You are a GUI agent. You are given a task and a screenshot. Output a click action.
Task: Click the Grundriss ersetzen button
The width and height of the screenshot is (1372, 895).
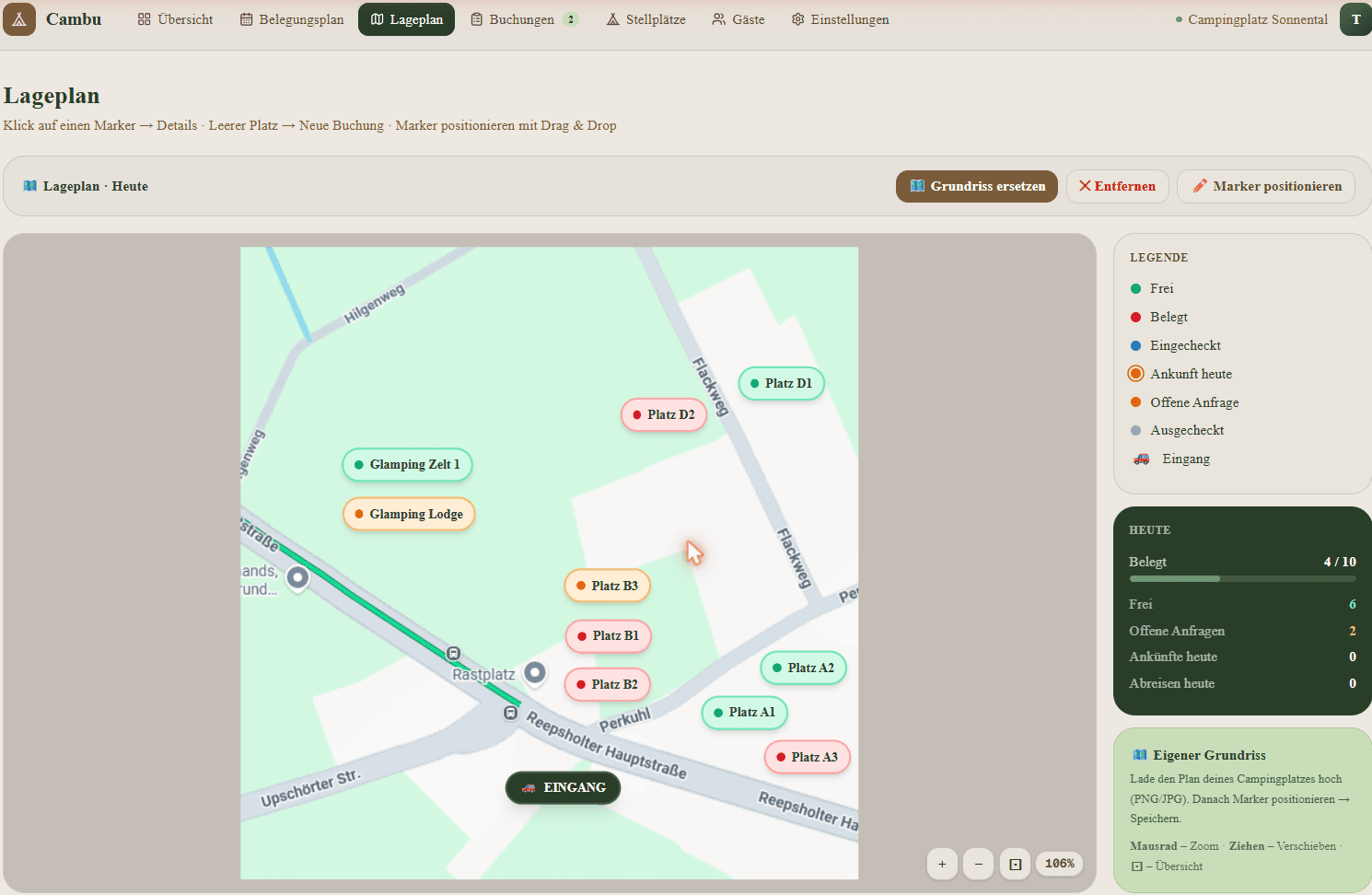(x=977, y=186)
